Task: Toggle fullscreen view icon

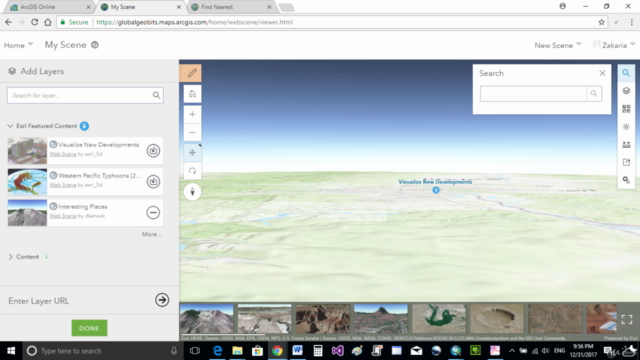Action: [627, 319]
